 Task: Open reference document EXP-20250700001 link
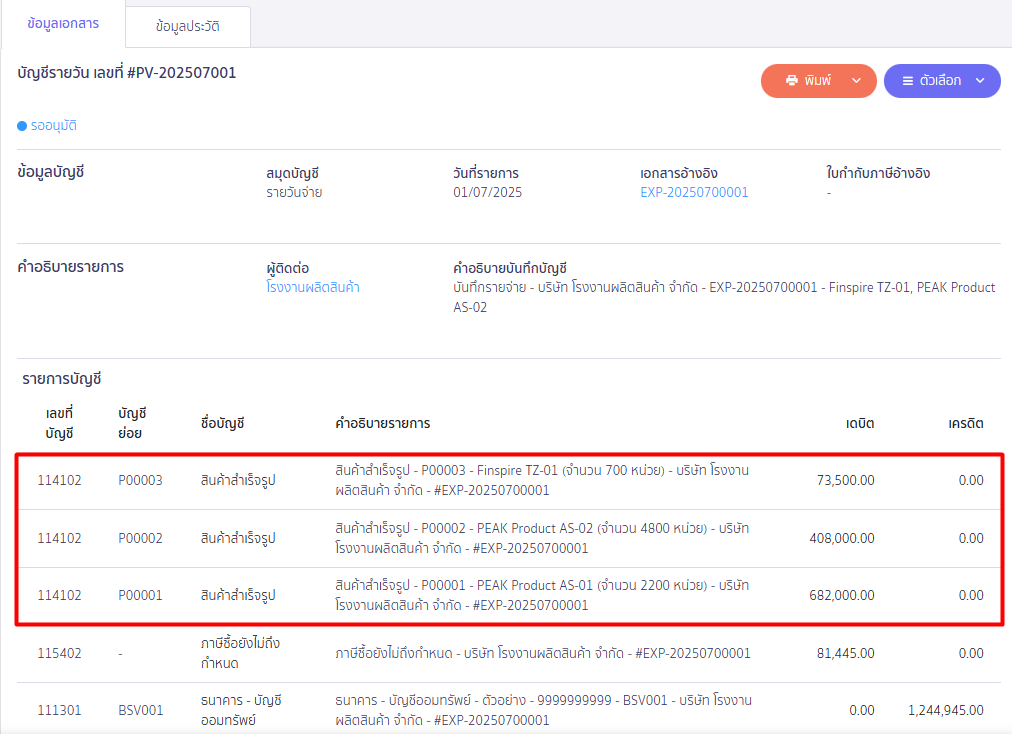click(694, 192)
